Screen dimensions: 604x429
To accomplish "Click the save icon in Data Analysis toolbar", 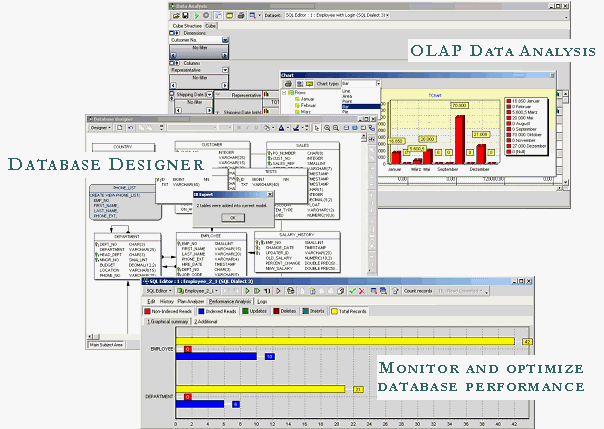I will click(x=183, y=16).
